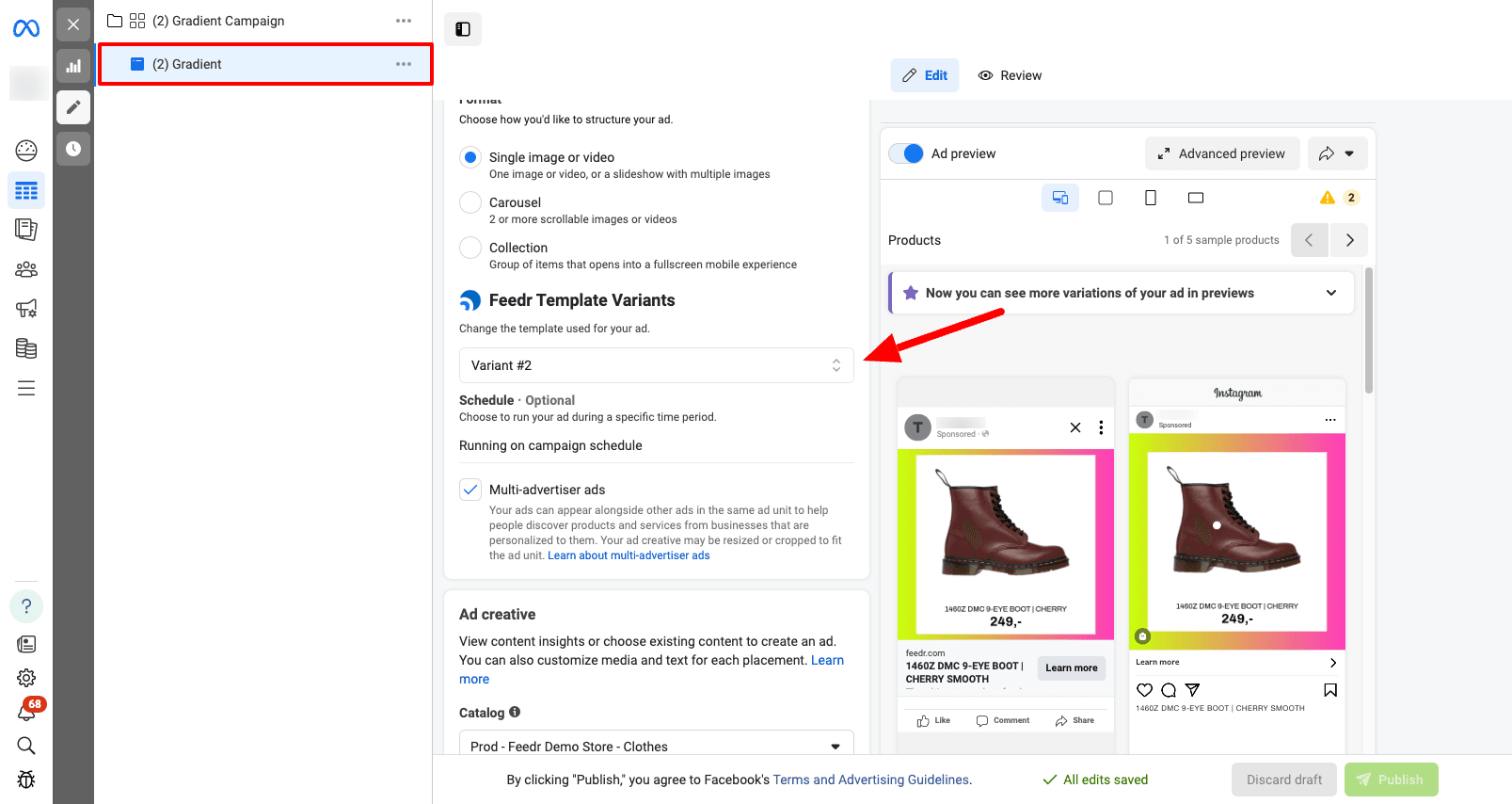The image size is (1512, 804).
Task: Open the charts view icon in sidebar
Action: click(73, 66)
